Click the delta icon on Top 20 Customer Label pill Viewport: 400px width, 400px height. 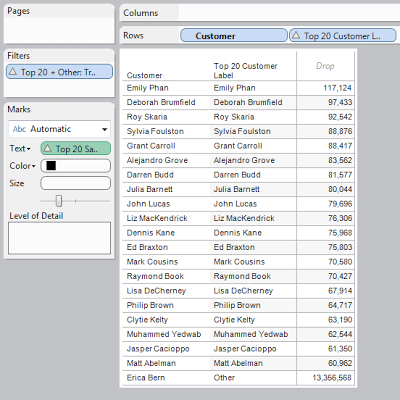[296, 35]
